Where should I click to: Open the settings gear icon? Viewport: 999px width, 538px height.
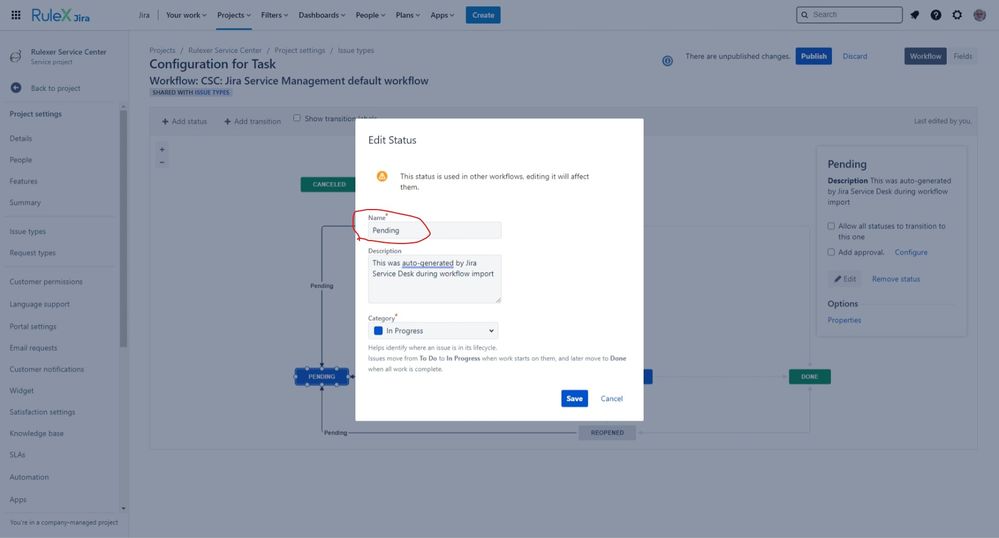(x=957, y=15)
